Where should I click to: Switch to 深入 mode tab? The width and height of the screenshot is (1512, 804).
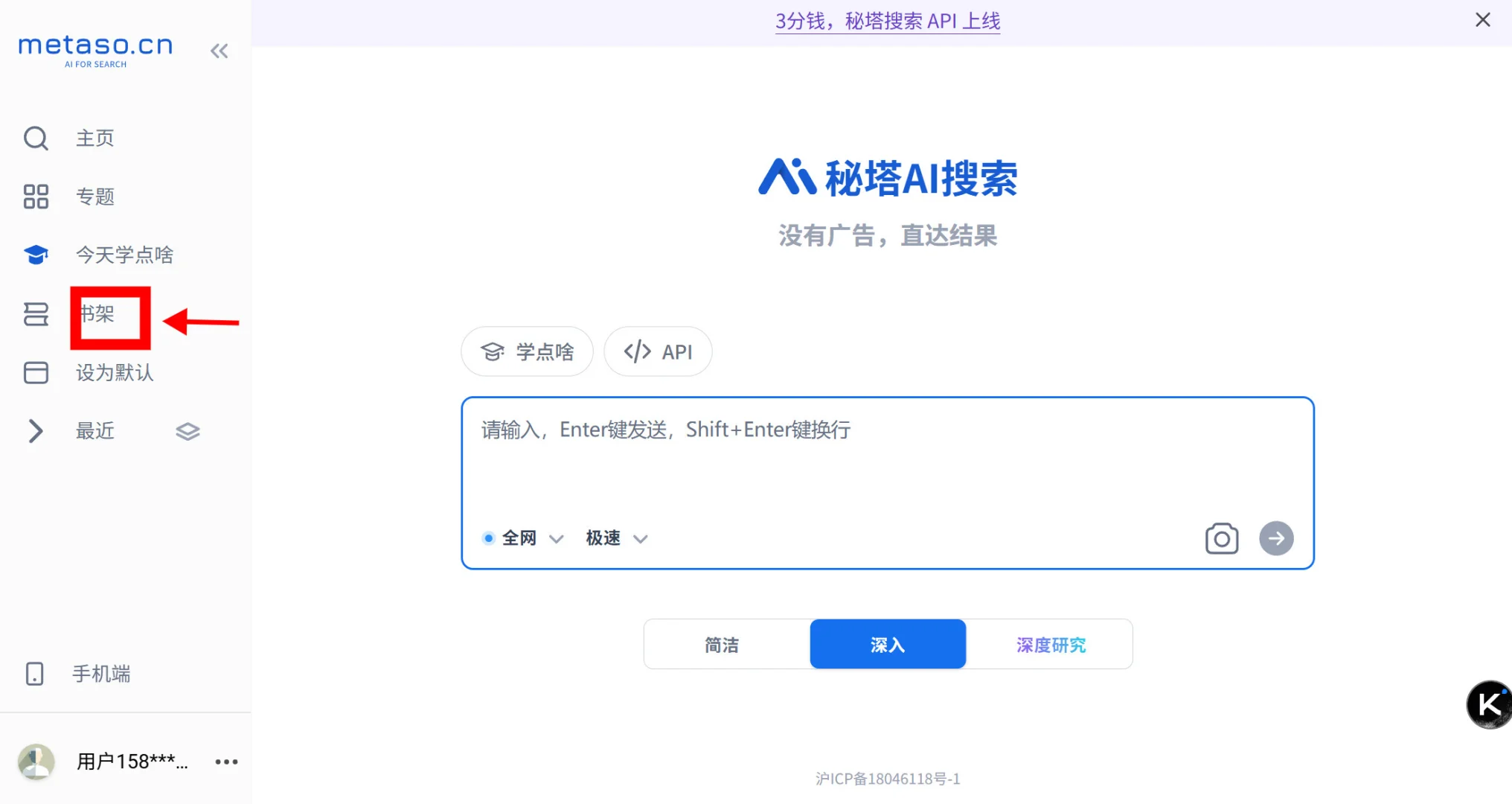click(x=888, y=644)
